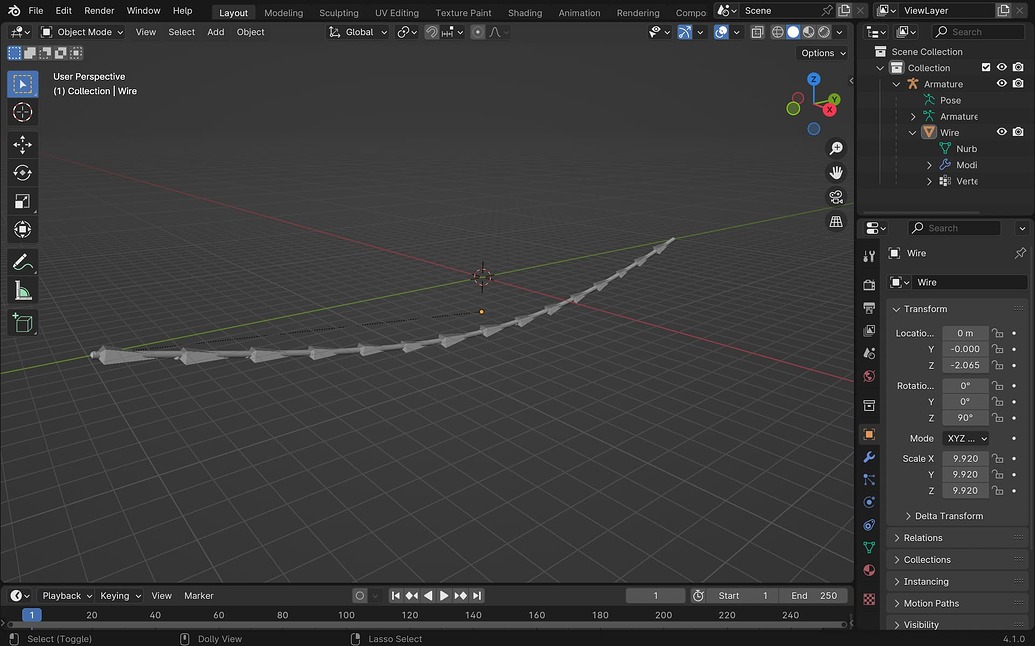Screen dimensions: 1035x646
Task: Open the Render Properties tab
Action: (x=869, y=284)
